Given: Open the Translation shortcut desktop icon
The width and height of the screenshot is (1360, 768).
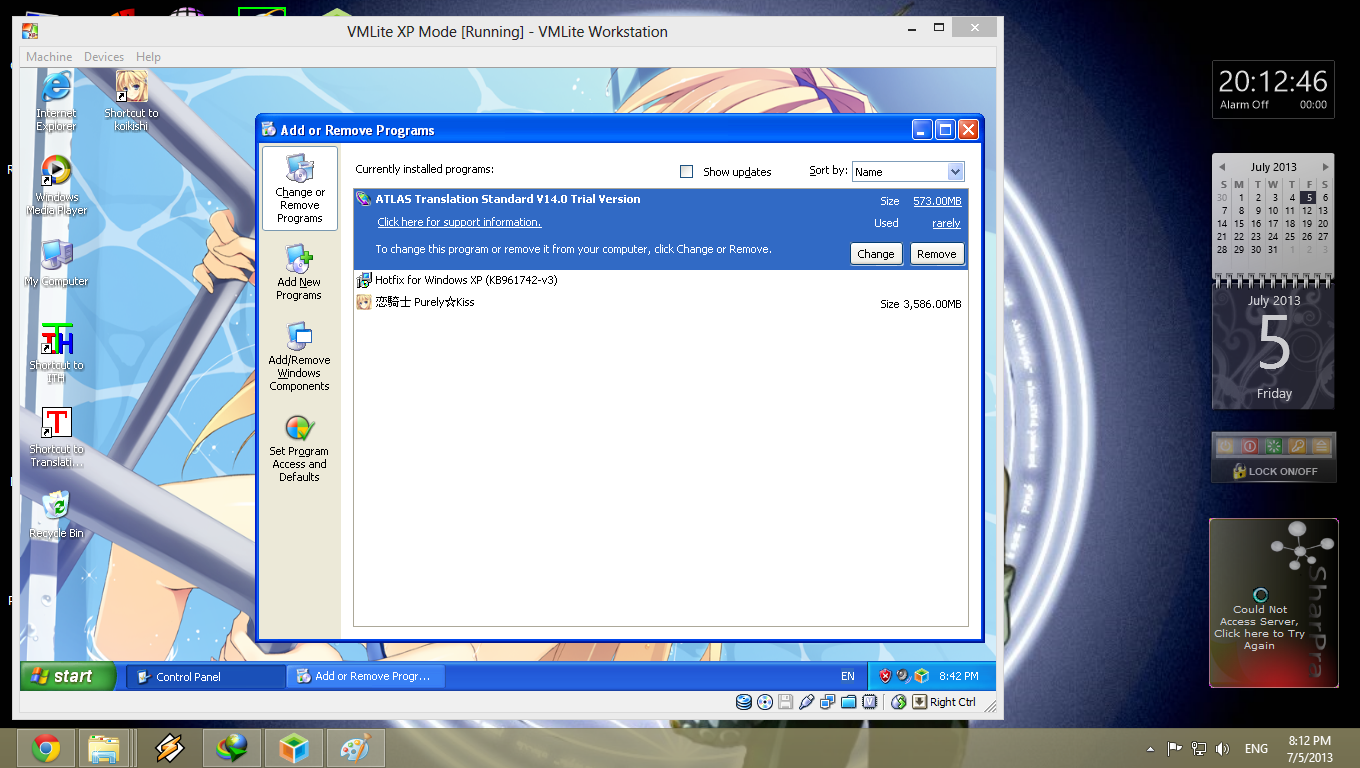Looking at the screenshot, I should click(x=56, y=437).
